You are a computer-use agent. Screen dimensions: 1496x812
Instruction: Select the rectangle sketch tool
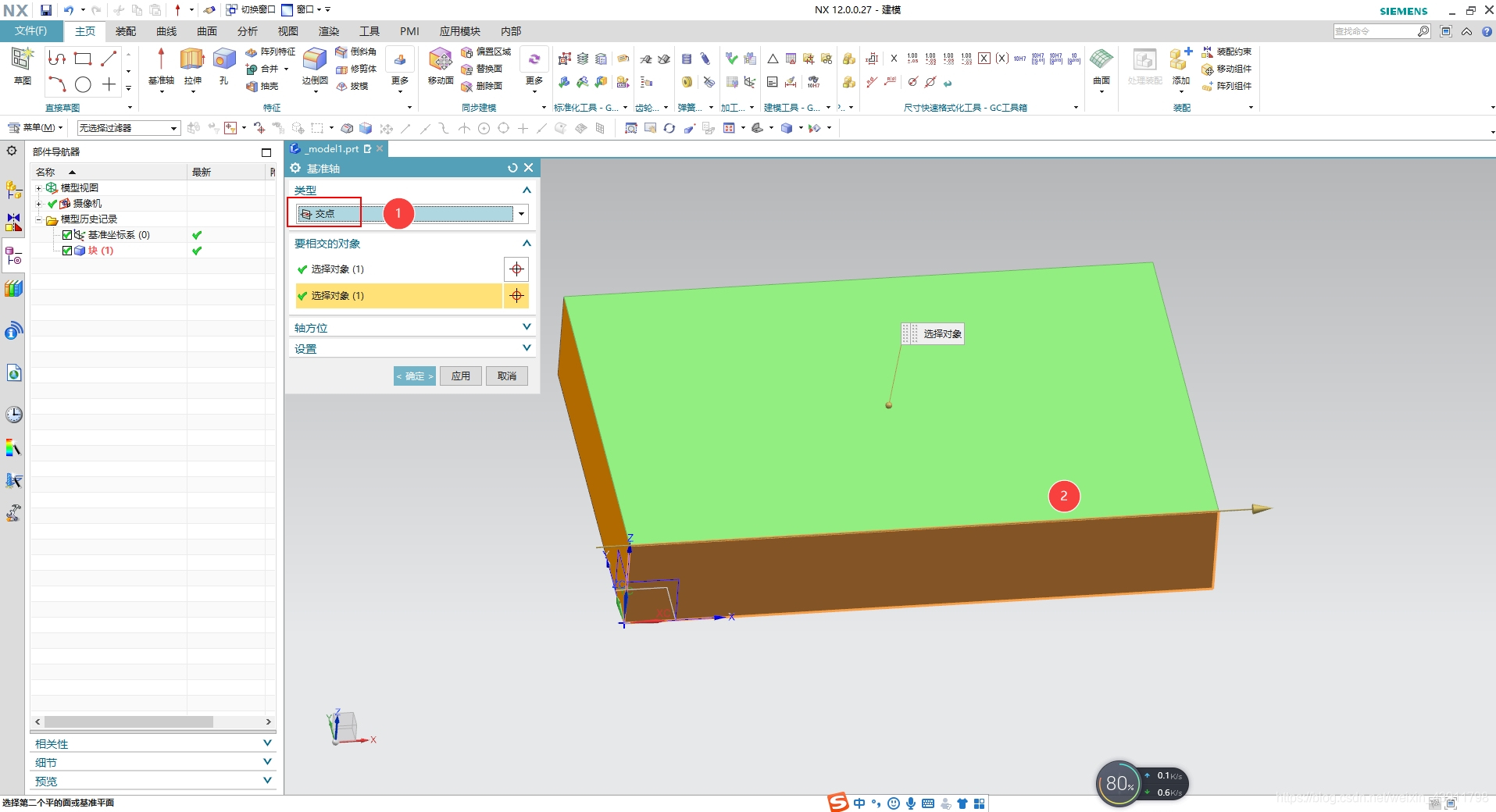83,59
